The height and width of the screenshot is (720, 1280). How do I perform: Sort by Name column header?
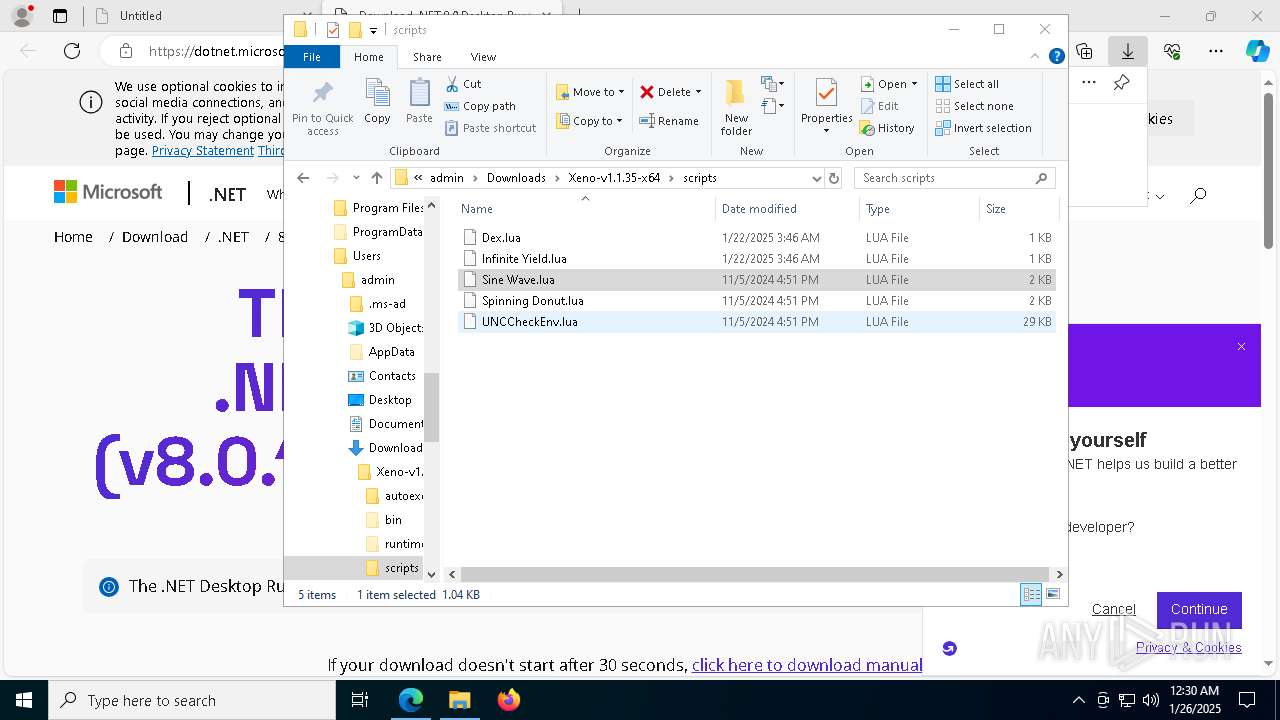585,209
